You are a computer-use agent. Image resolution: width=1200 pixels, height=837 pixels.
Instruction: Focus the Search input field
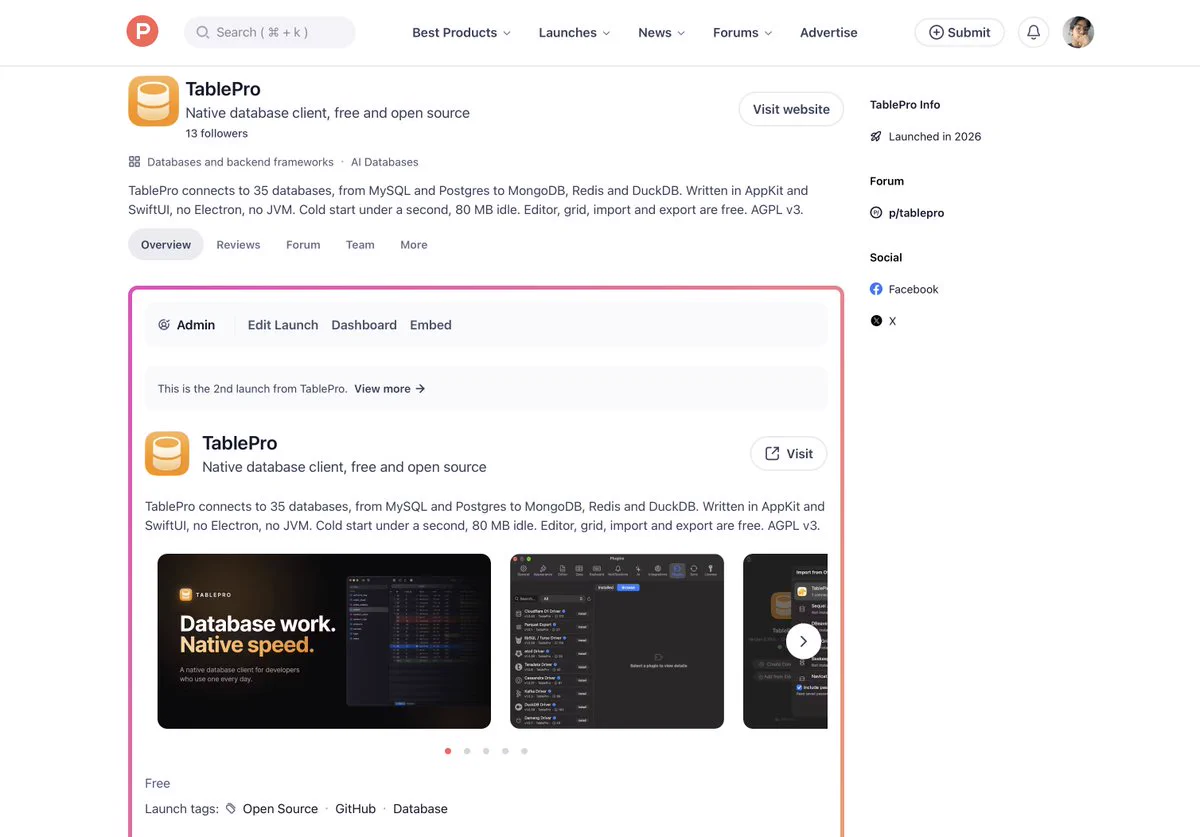270,32
